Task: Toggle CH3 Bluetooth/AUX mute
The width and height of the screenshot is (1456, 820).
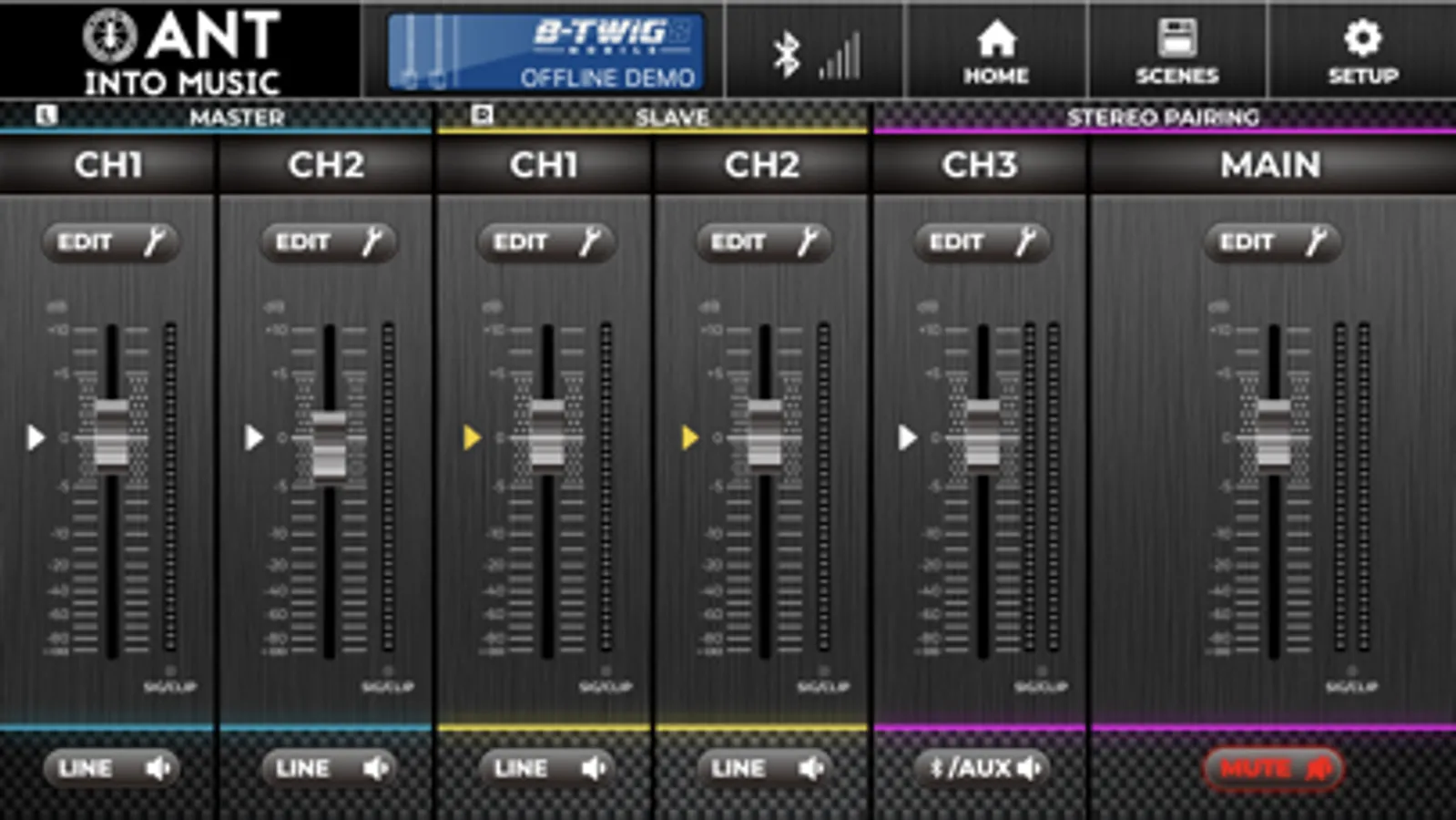Action: point(982,768)
